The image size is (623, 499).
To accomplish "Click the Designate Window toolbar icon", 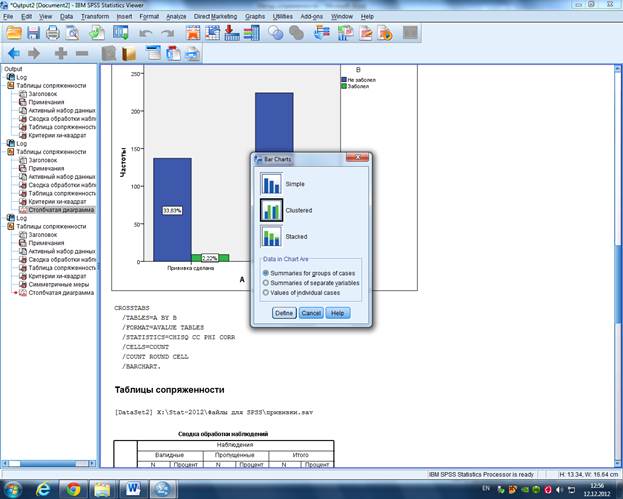I will pos(410,33).
